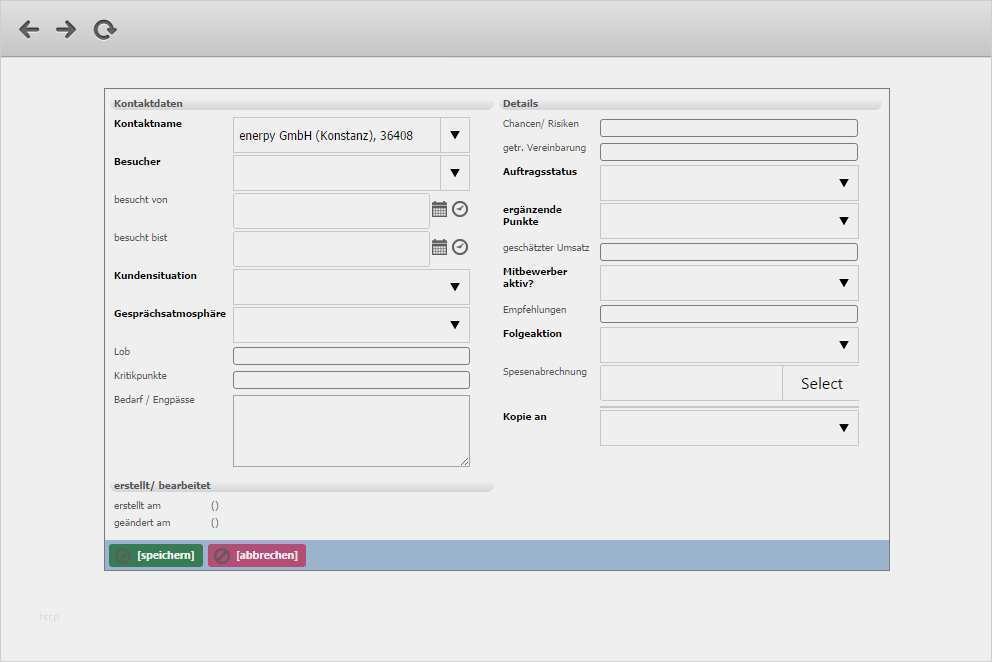Go forward with the forward arrow
Viewport: 992px width, 662px height.
pos(66,29)
